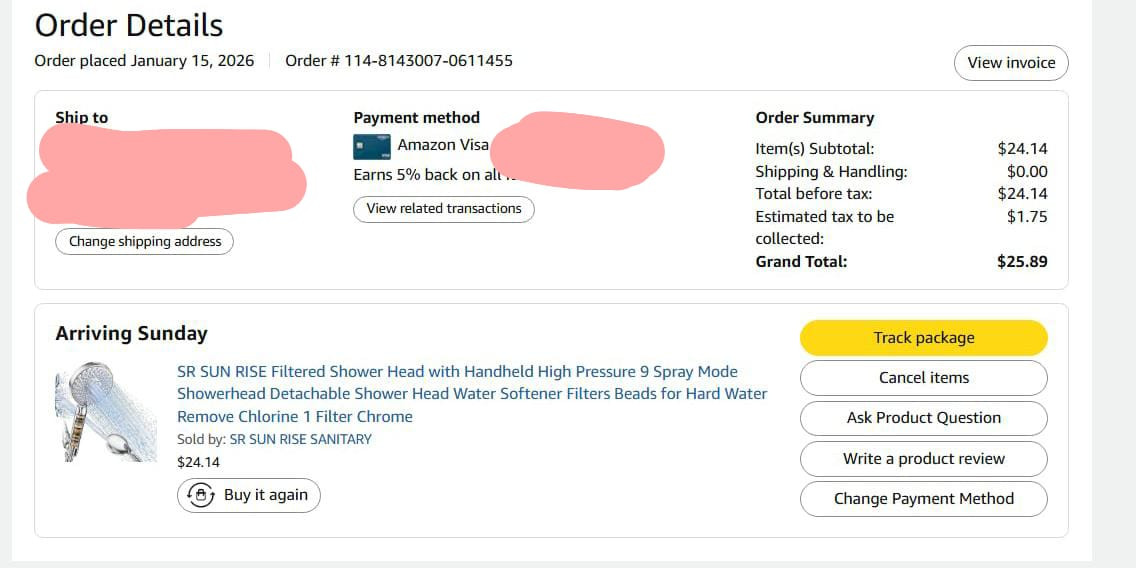This screenshot has height=568, width=1136.
Task: Open View related transactions
Action: (x=443, y=209)
